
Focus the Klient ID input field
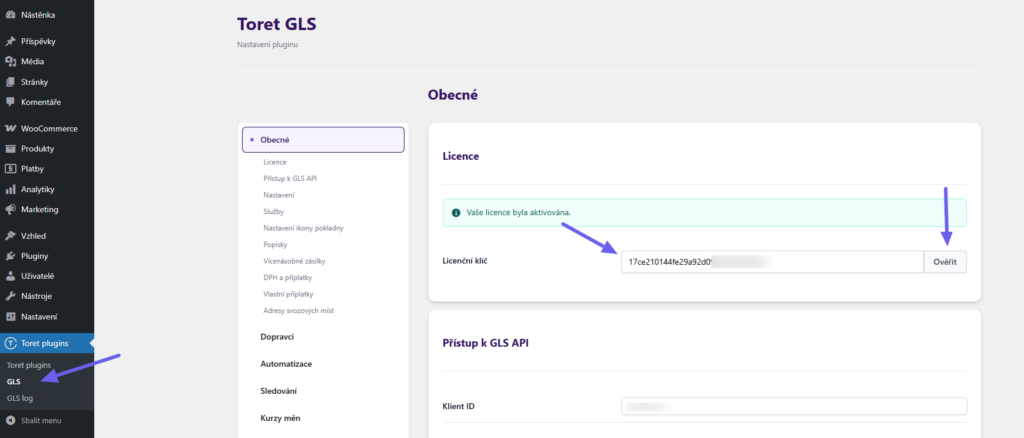794,406
